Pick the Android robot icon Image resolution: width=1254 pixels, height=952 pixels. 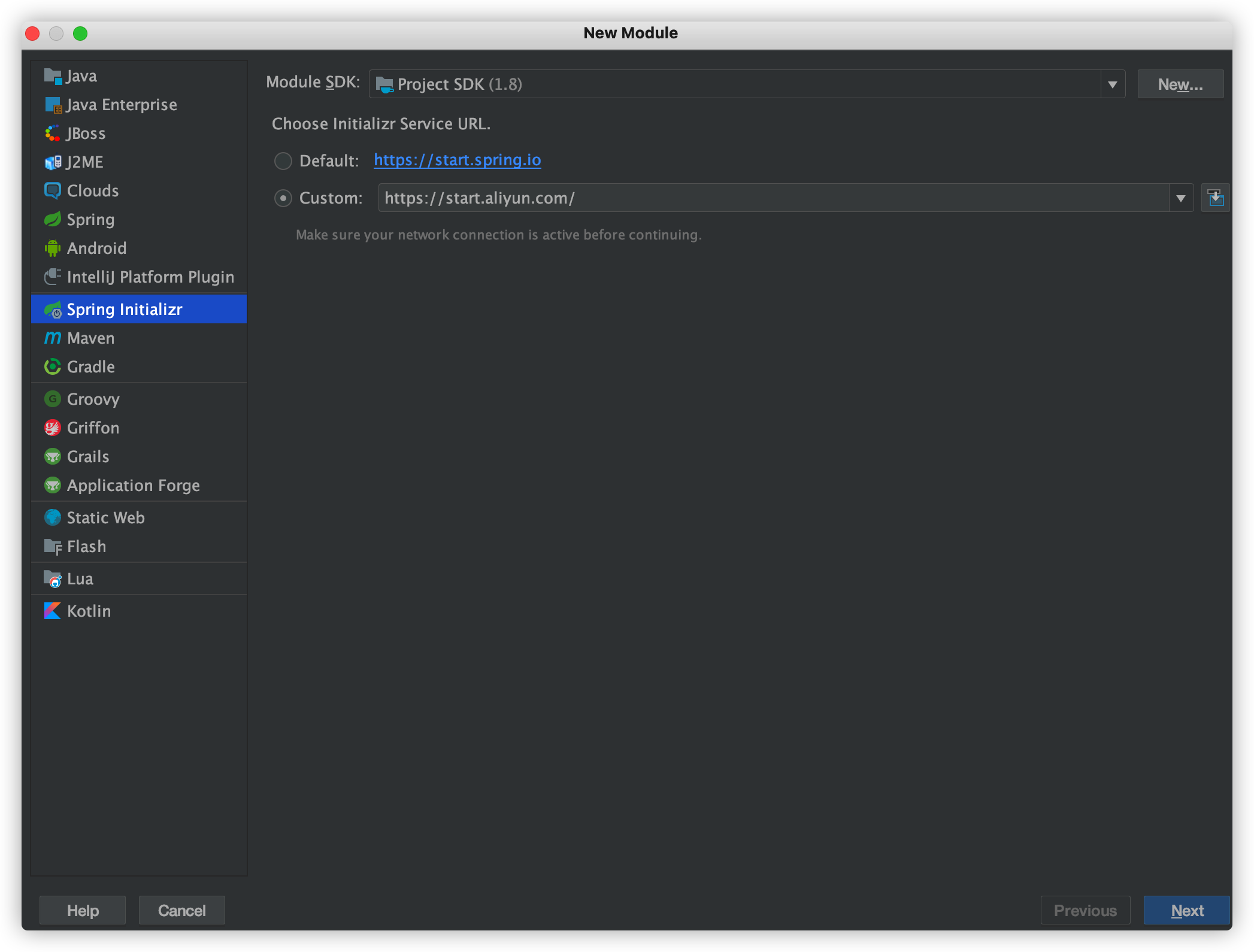(53, 248)
